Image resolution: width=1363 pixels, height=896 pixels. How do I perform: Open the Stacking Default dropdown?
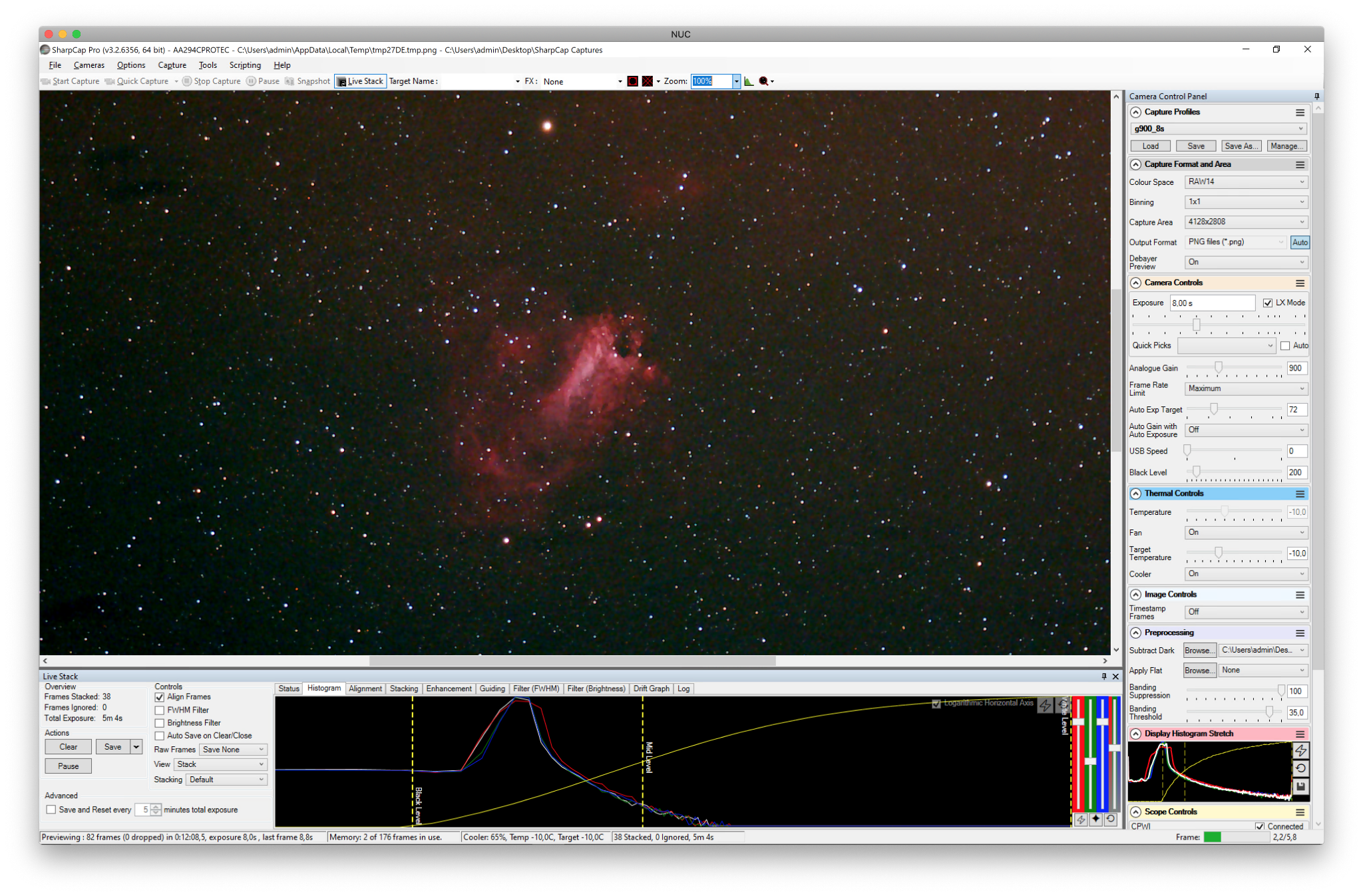[226, 780]
